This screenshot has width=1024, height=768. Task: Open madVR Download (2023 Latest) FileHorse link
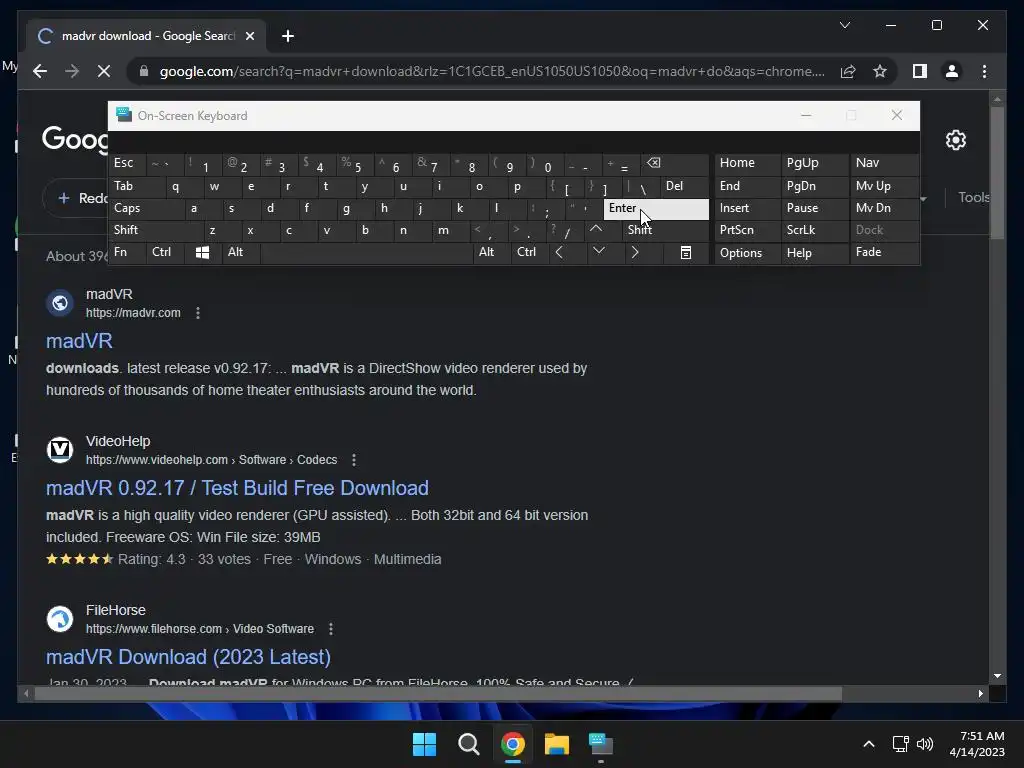coord(188,657)
